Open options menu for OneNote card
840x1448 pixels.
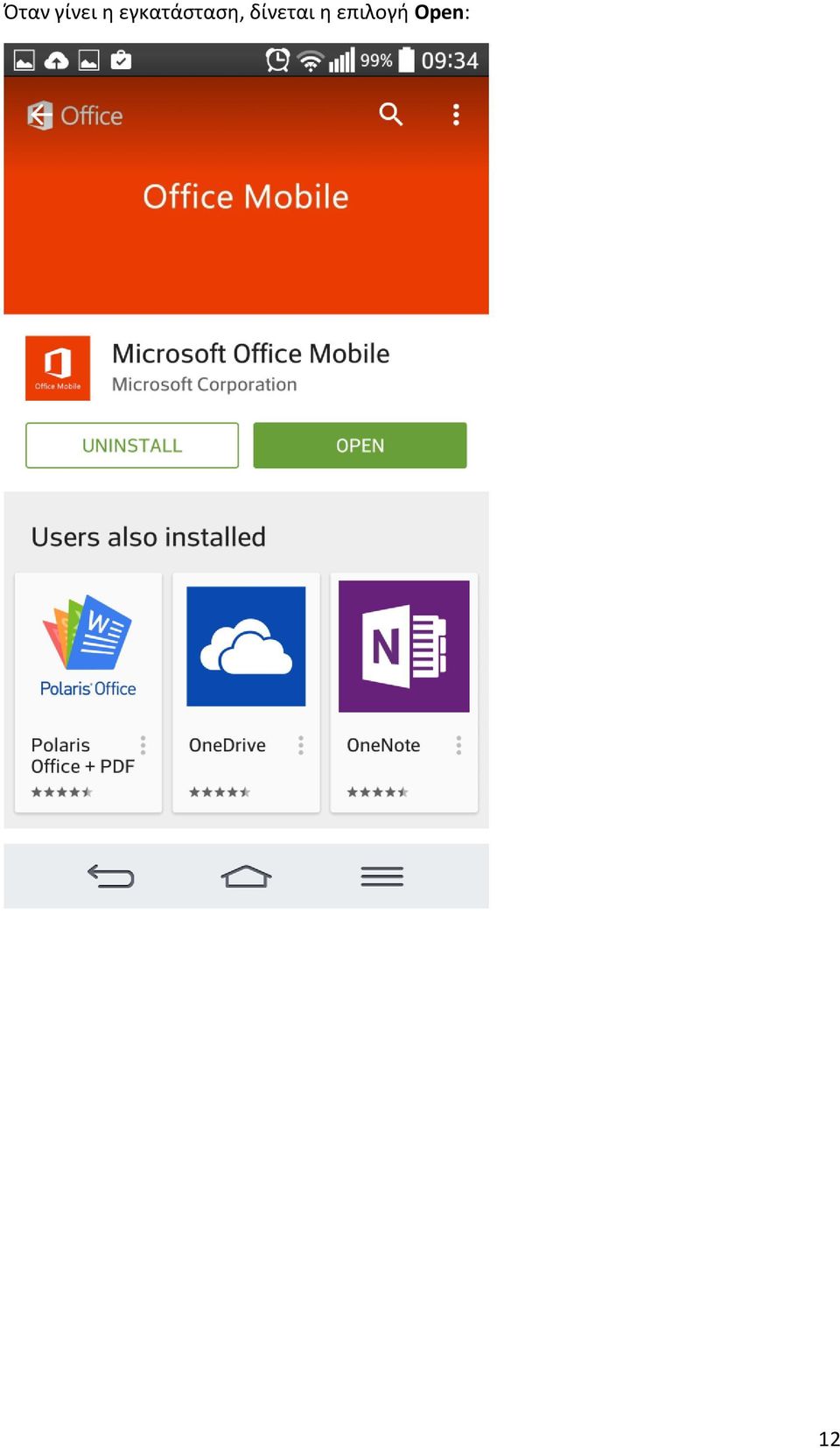click(458, 745)
